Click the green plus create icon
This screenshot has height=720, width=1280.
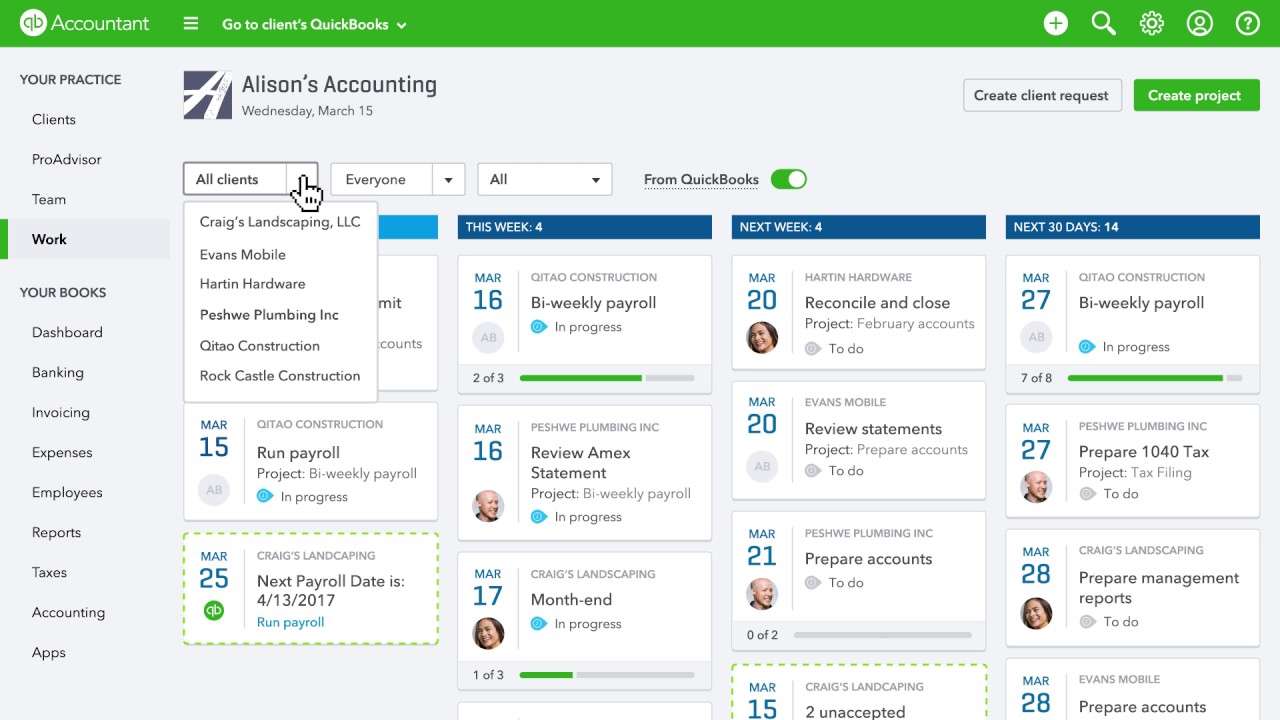pos(1056,24)
